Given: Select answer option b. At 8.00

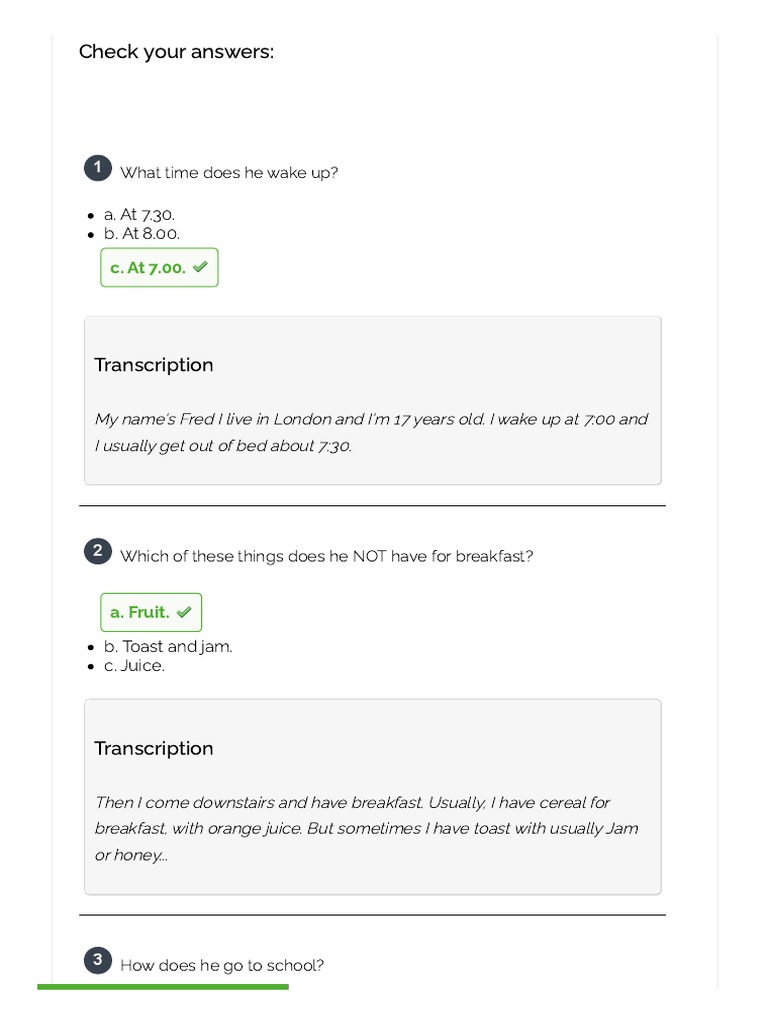Looking at the screenshot, I should [x=141, y=233].
